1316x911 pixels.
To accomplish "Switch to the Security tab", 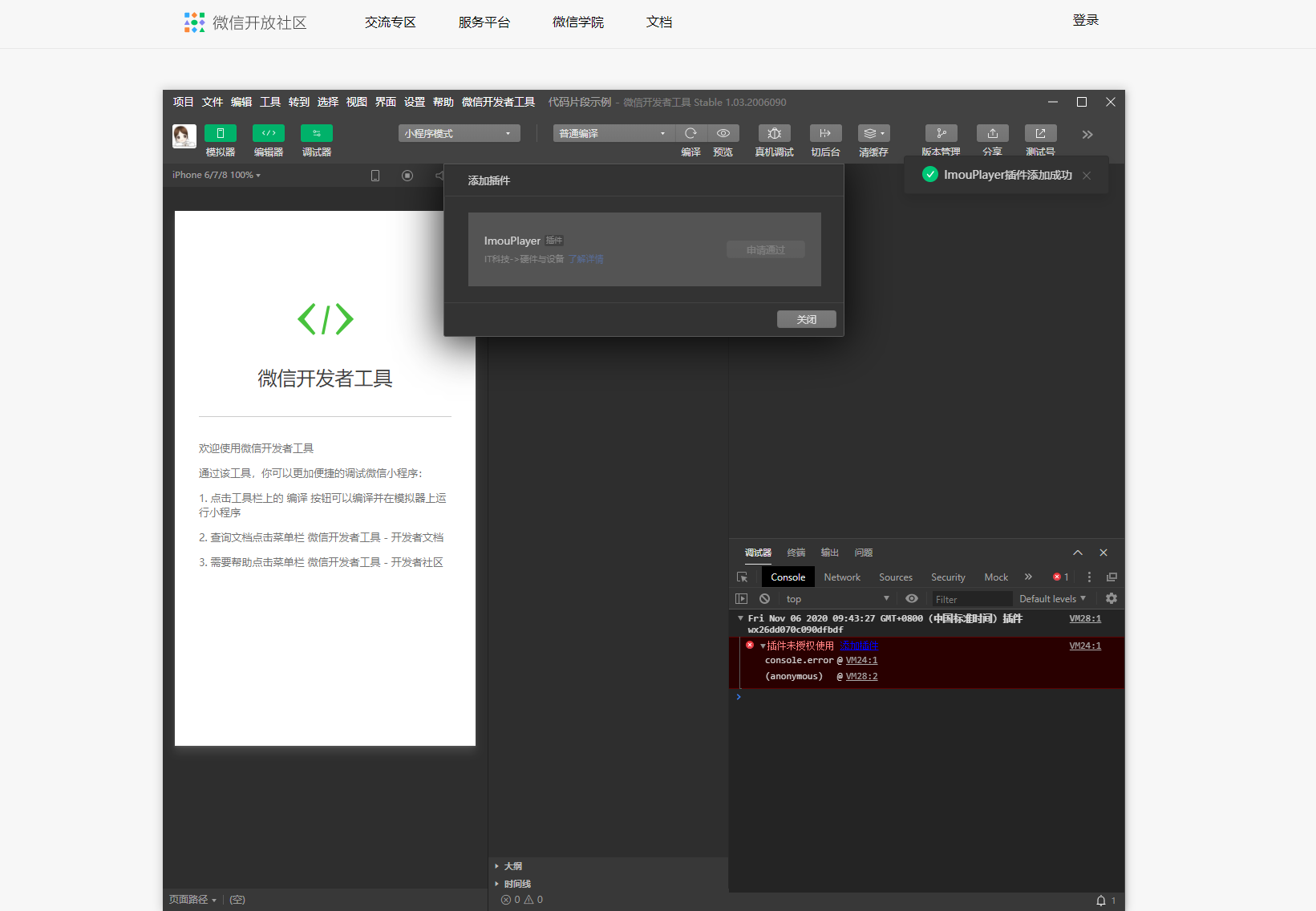I will pyautogui.click(x=948, y=577).
